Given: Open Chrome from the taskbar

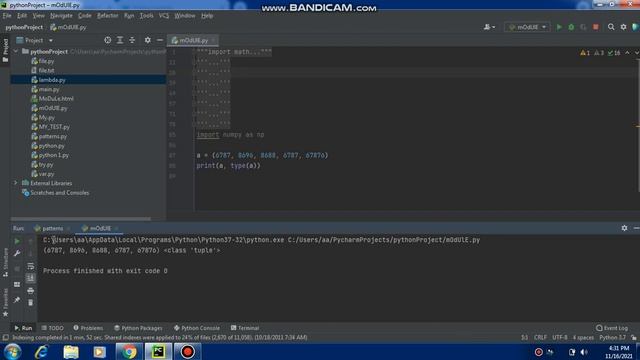Looking at the screenshot, I should pos(129,351).
